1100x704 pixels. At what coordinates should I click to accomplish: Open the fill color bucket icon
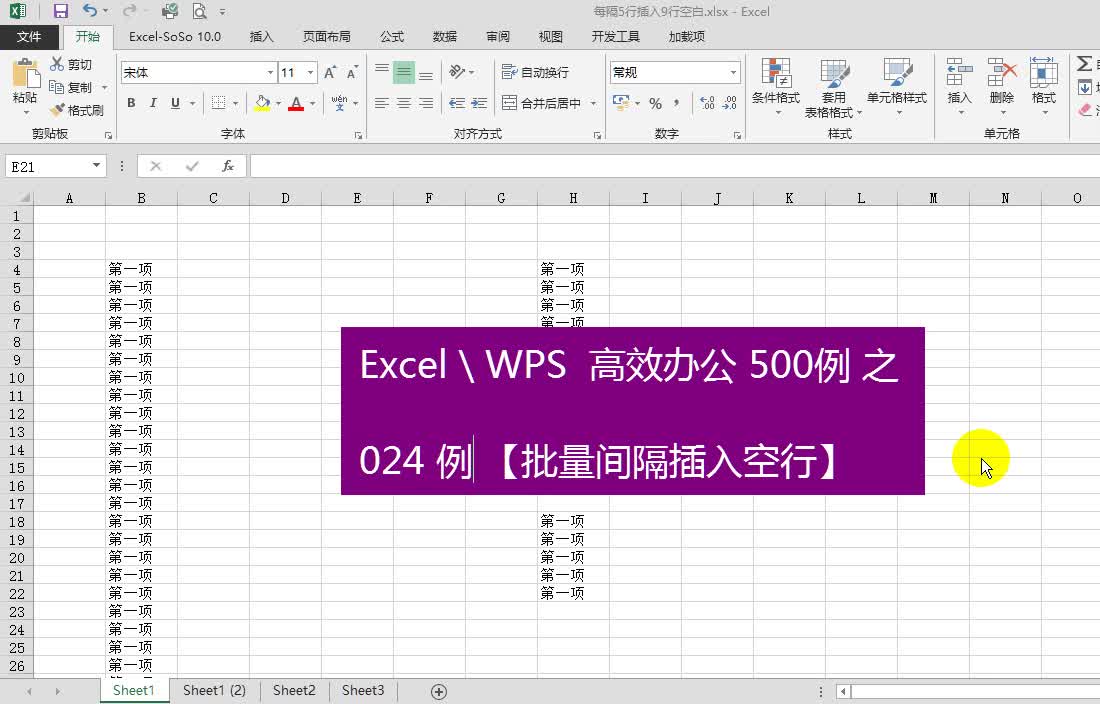[262, 103]
